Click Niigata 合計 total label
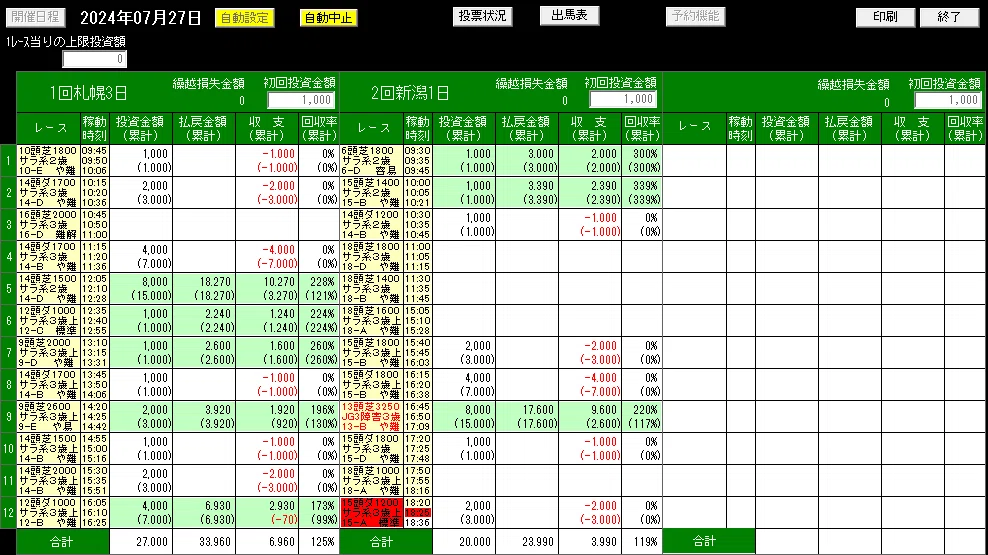Viewport: 988px width, 555px height. point(386,542)
